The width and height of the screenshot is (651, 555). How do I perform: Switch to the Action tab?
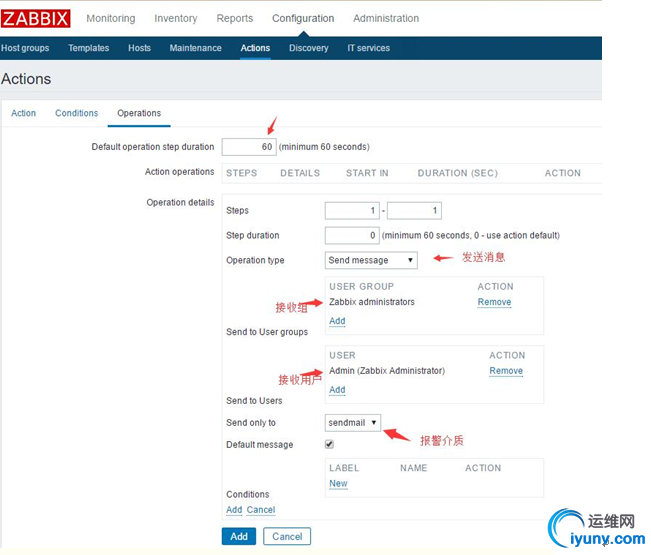tap(23, 113)
